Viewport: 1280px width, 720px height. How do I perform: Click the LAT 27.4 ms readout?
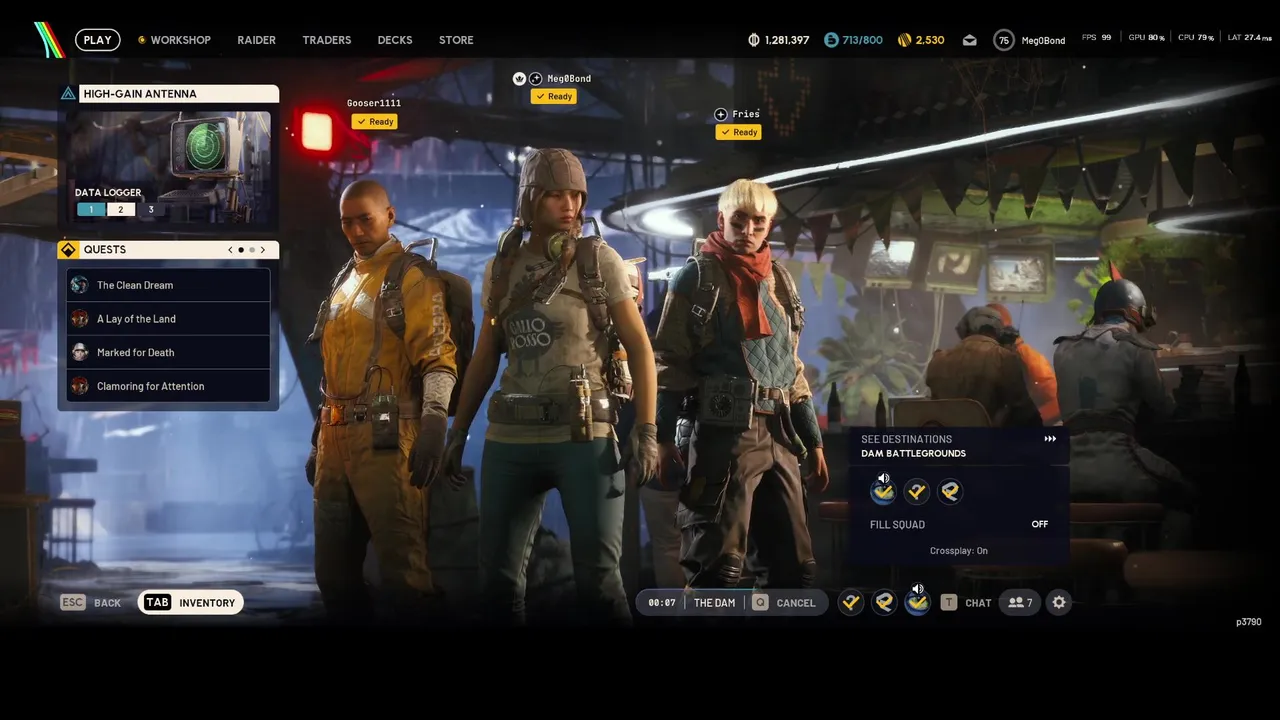1250,38
